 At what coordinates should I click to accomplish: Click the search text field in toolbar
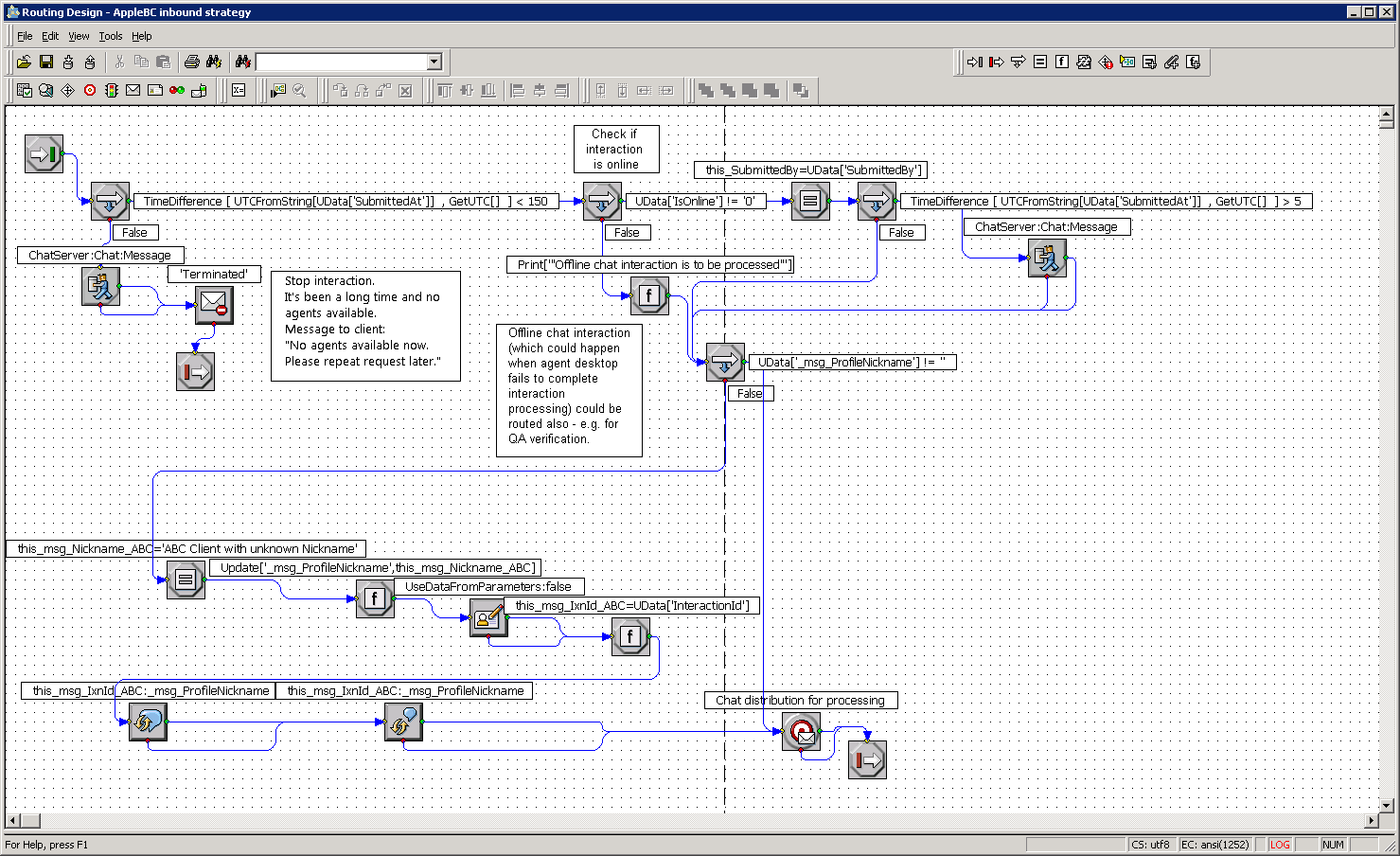[x=341, y=62]
